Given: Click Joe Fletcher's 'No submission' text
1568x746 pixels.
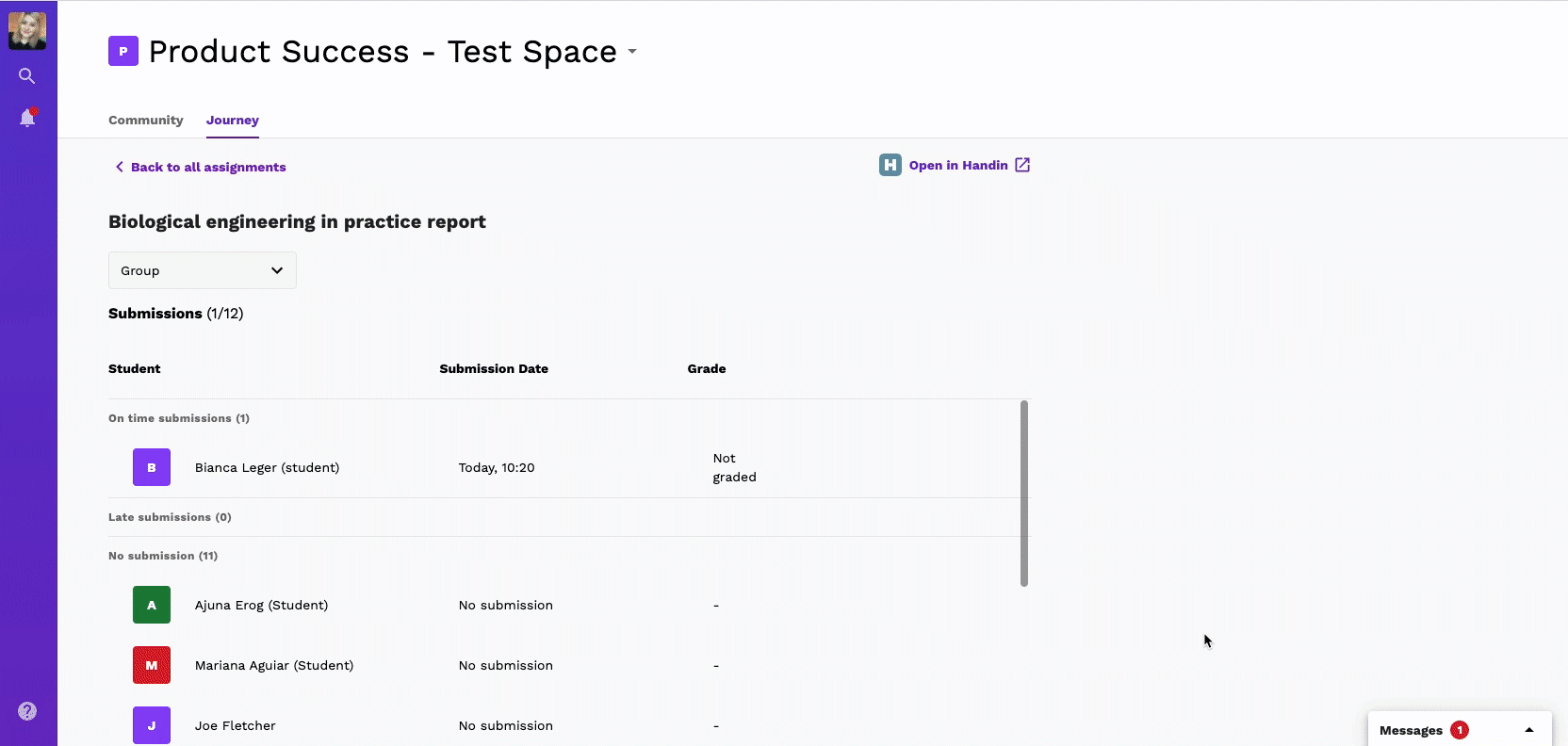Looking at the screenshot, I should [x=506, y=725].
